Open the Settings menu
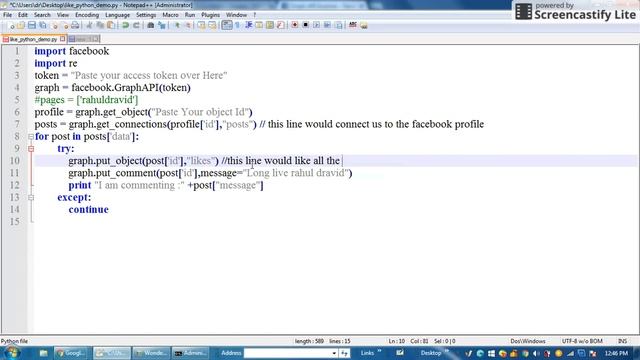The height and width of the screenshot is (360, 640). [x=146, y=15]
